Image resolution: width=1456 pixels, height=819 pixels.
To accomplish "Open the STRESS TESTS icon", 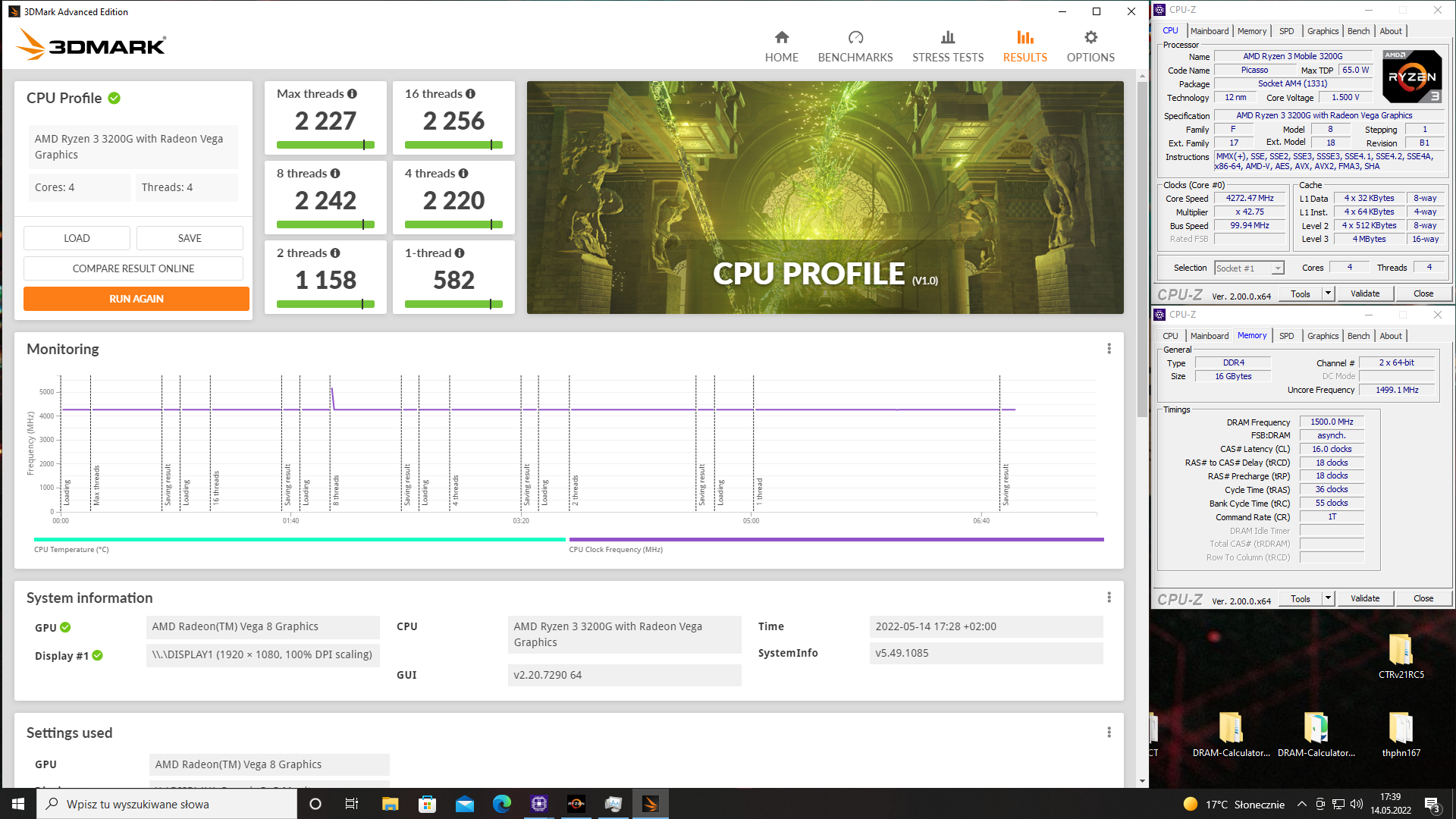I will pos(948,37).
